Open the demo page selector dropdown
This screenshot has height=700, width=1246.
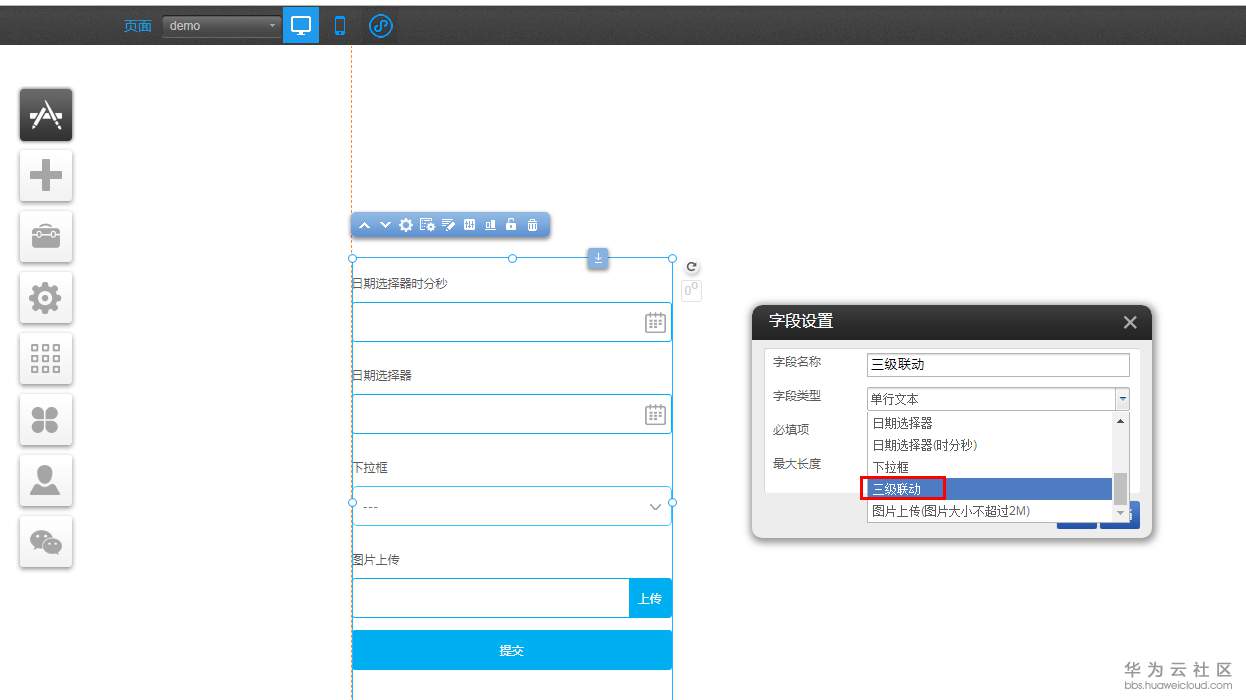click(x=222, y=26)
